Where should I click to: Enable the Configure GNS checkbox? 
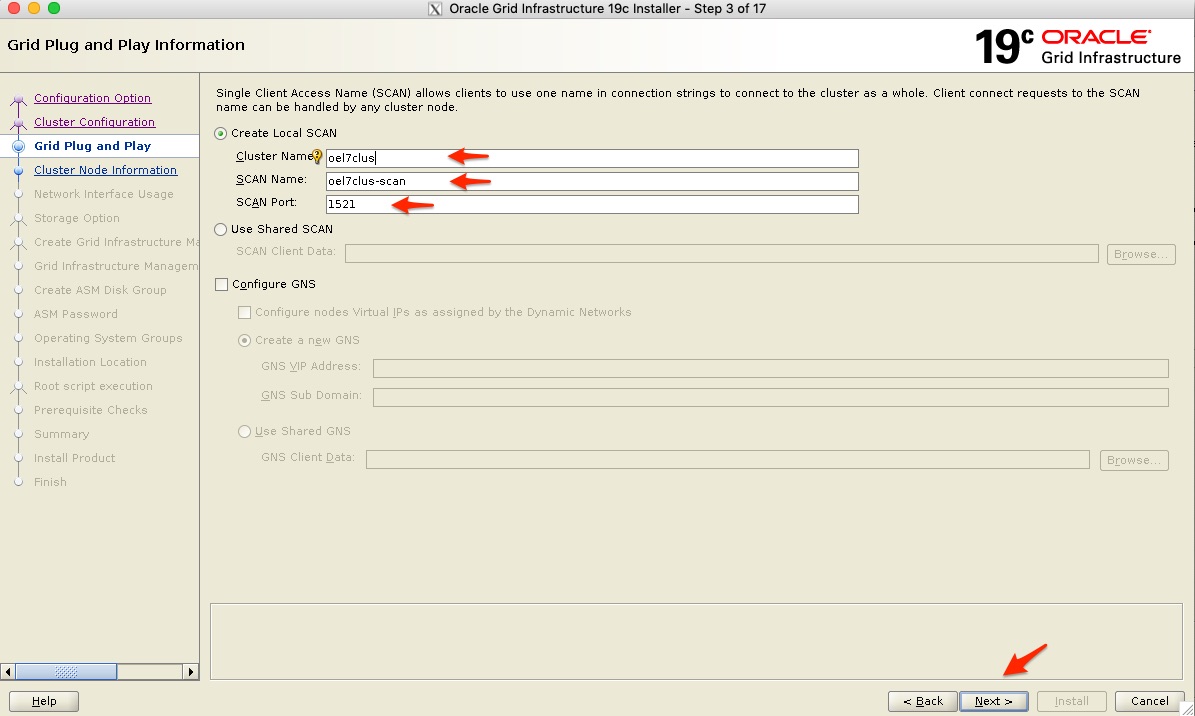(x=222, y=284)
